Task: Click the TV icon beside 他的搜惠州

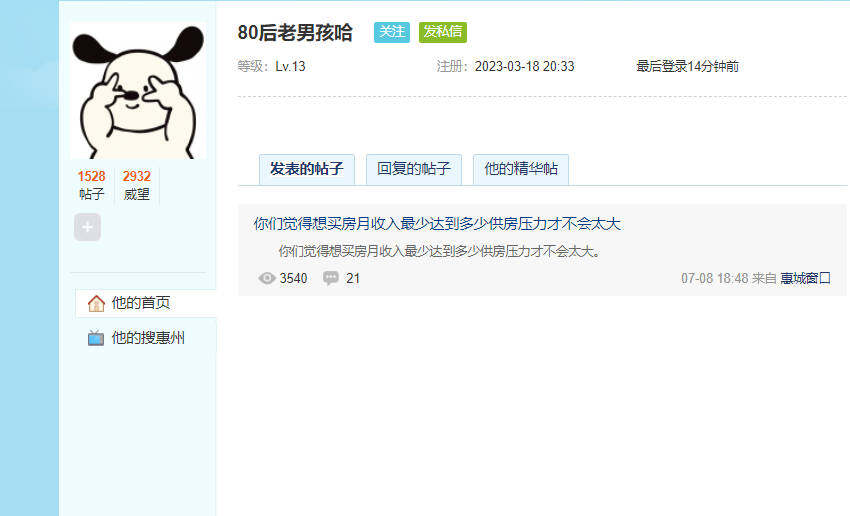Action: click(96, 338)
